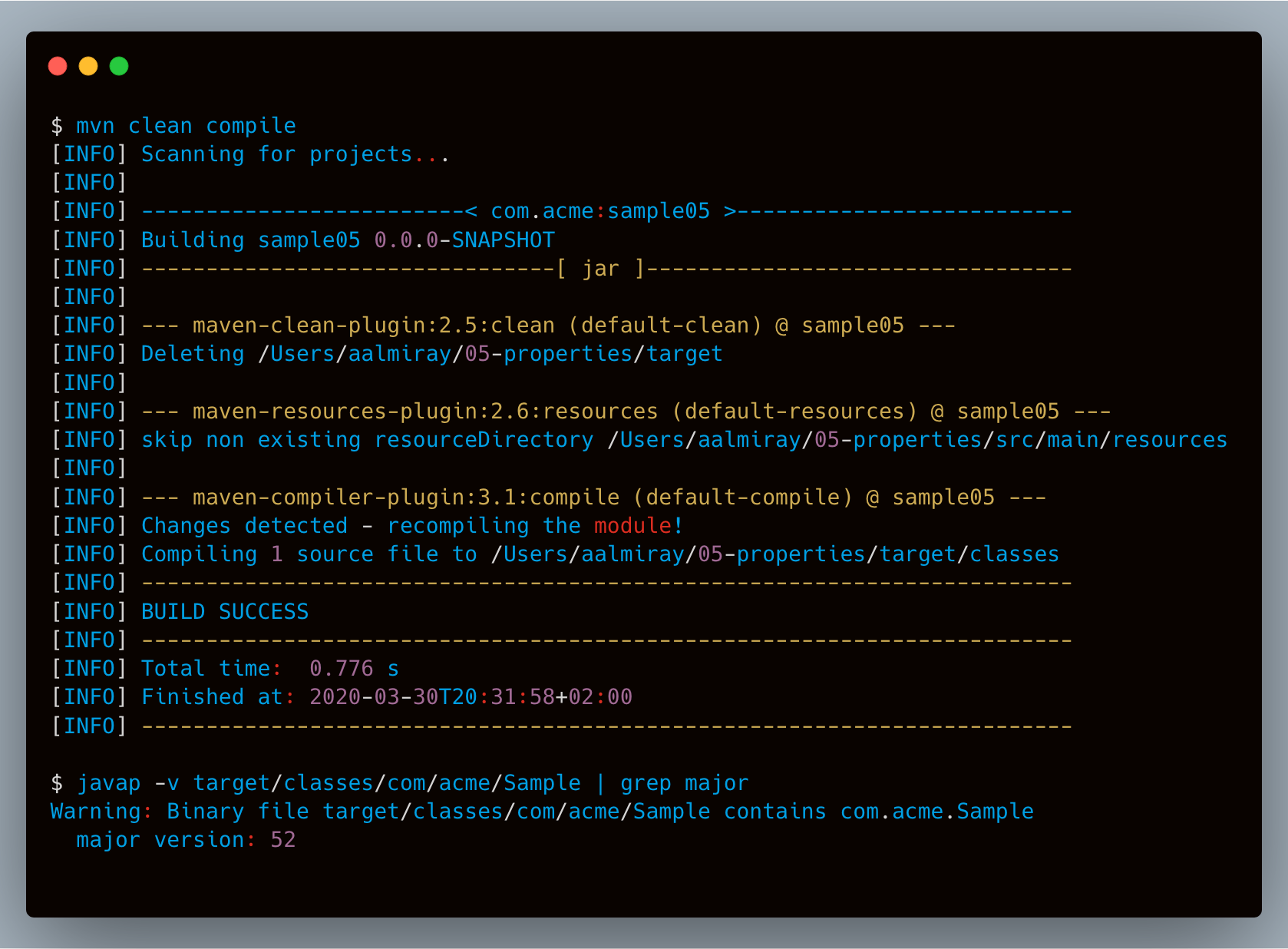Click the "0.776 s" total time value
Image resolution: width=1288 pixels, height=949 pixels.
coord(354,669)
